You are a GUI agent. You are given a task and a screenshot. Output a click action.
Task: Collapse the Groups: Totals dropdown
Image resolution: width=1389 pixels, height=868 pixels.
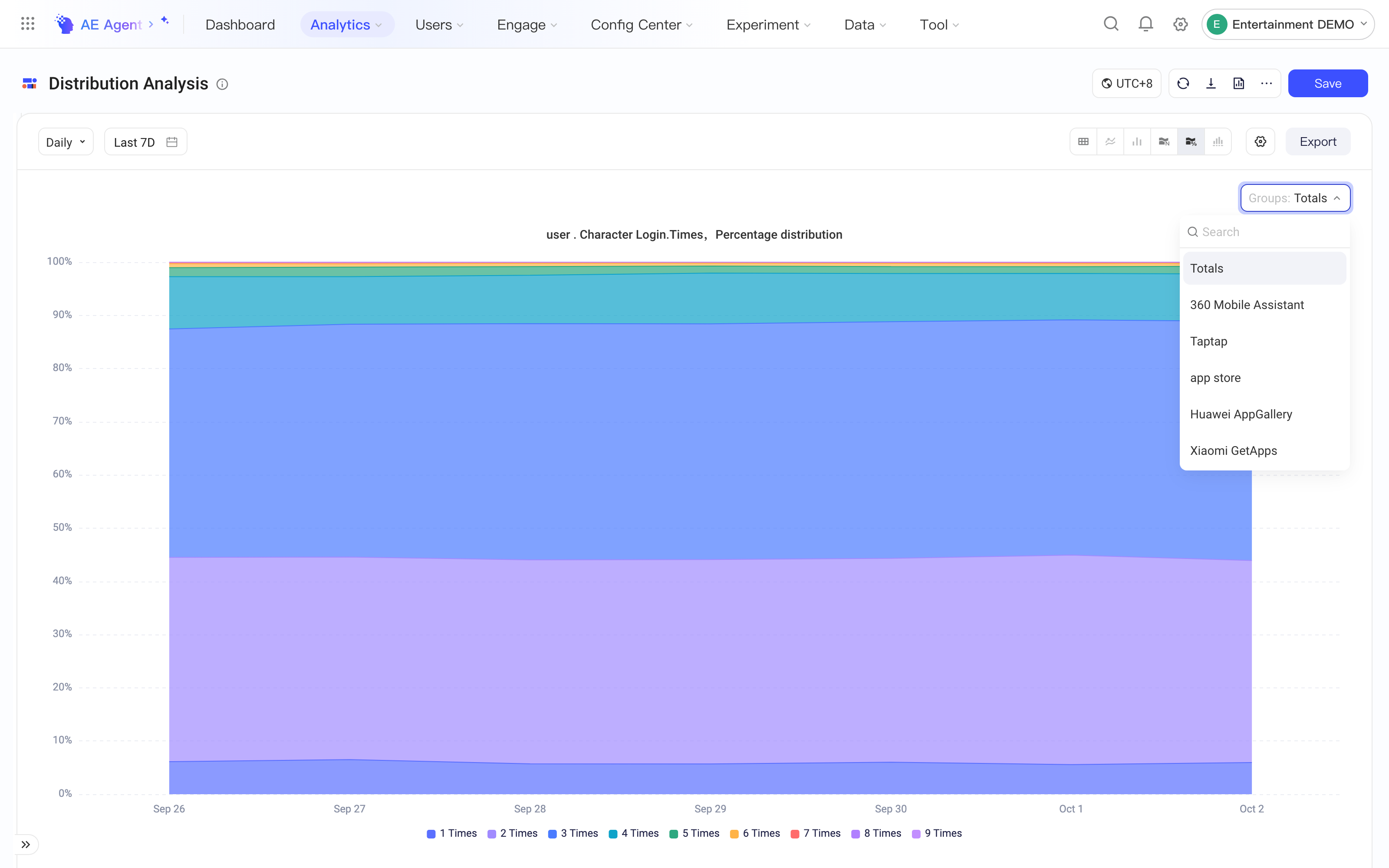point(1295,198)
